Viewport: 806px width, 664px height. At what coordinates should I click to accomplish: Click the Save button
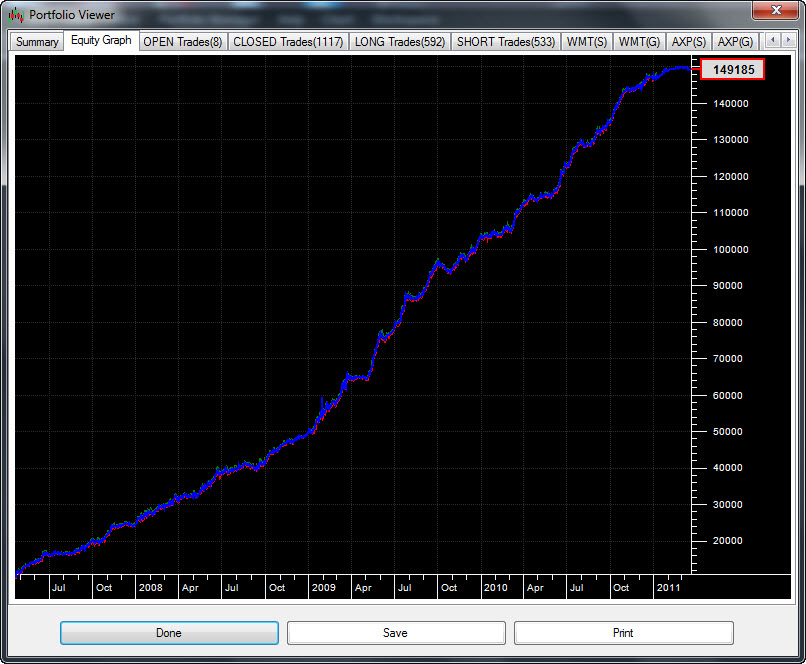point(396,633)
